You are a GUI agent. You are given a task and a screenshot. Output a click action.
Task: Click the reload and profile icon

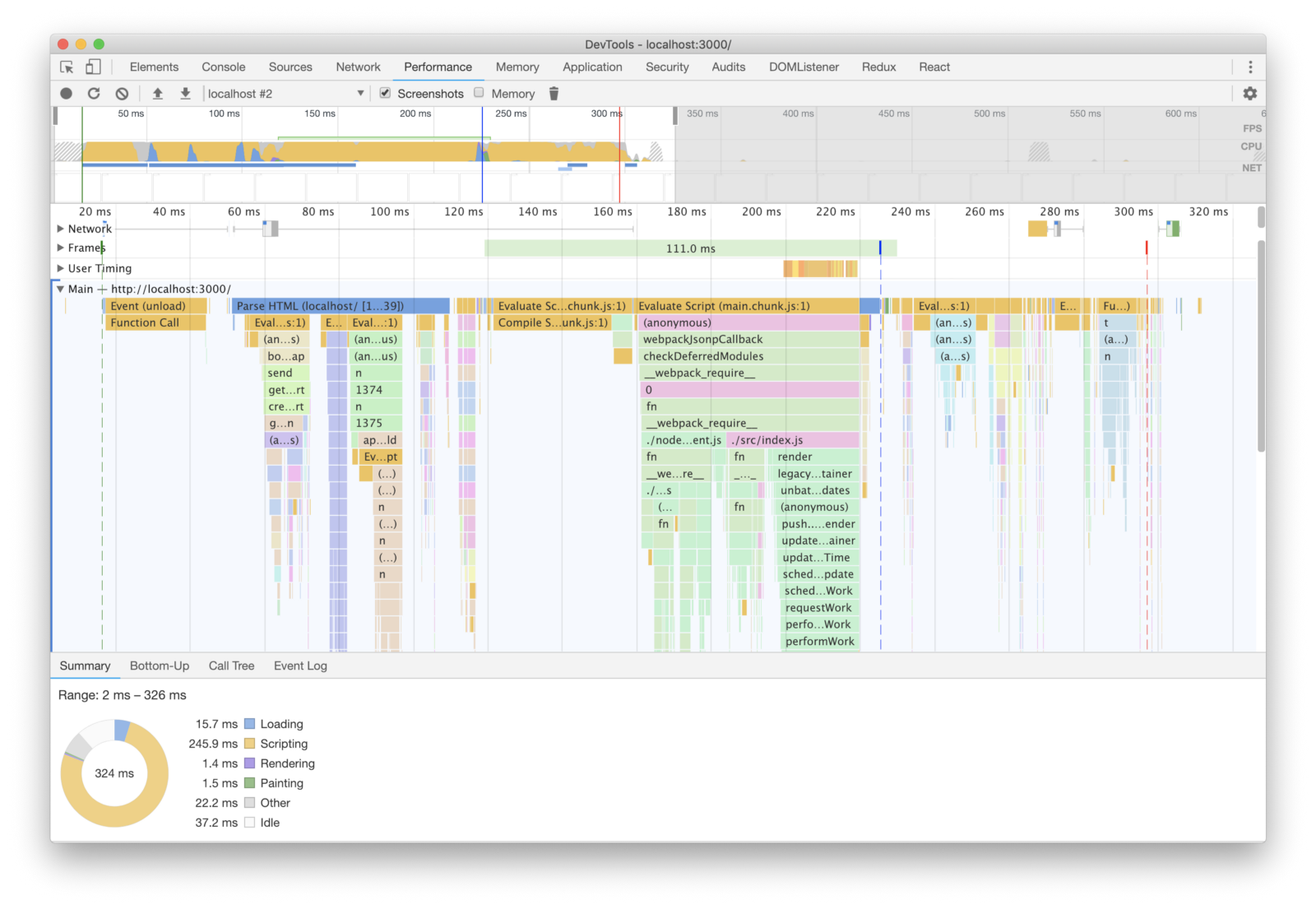pyautogui.click(x=94, y=94)
